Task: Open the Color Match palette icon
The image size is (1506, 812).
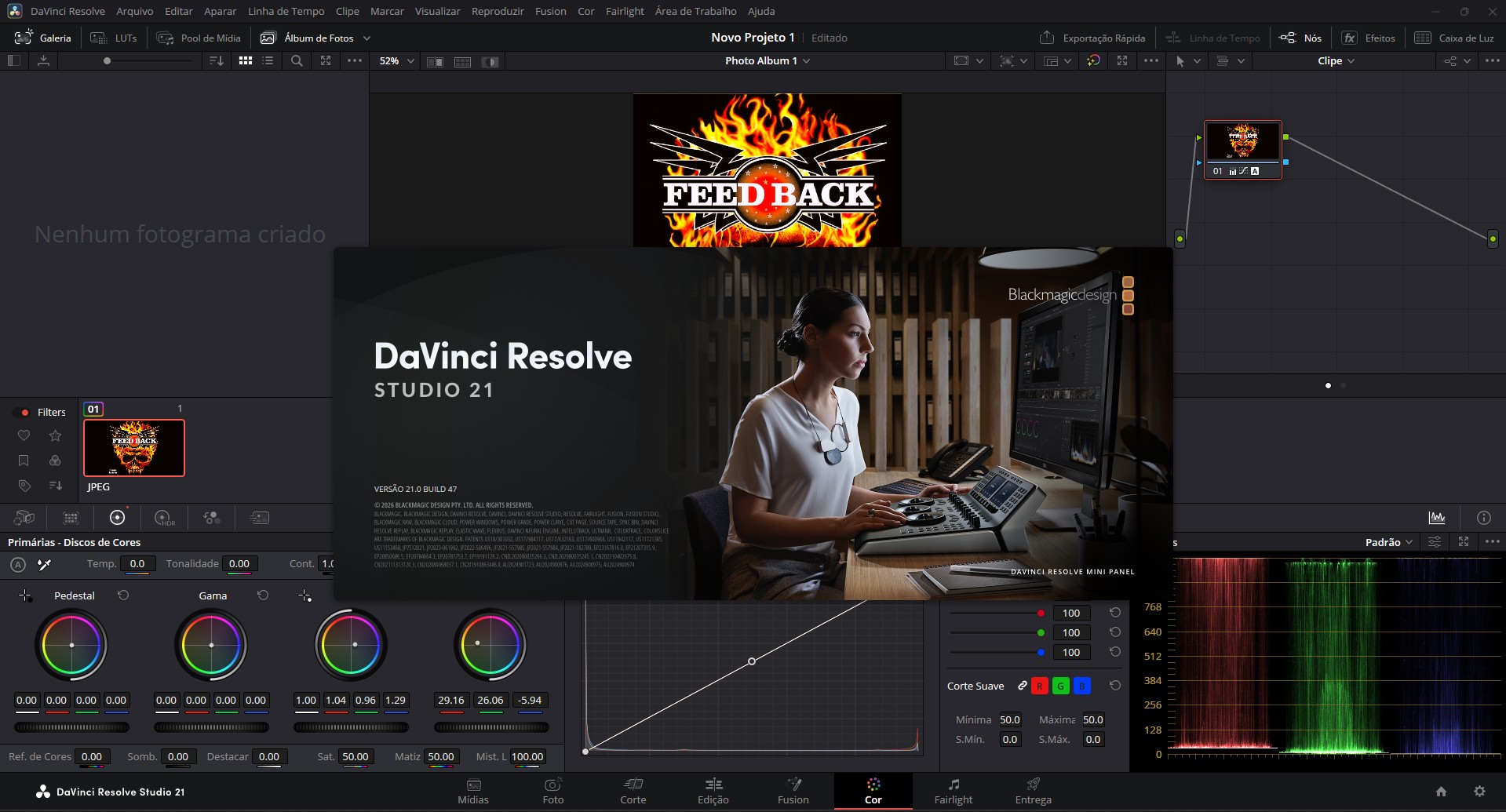Action: pyautogui.click(x=71, y=518)
